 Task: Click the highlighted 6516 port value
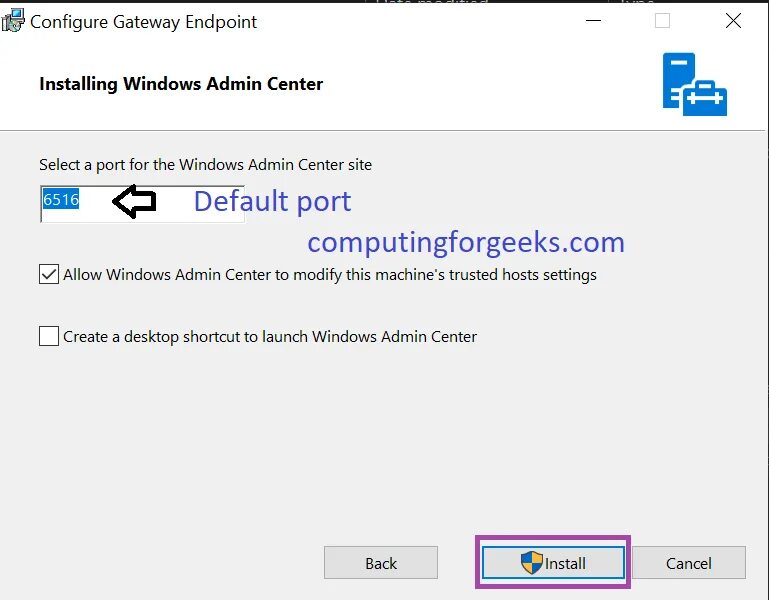click(61, 200)
